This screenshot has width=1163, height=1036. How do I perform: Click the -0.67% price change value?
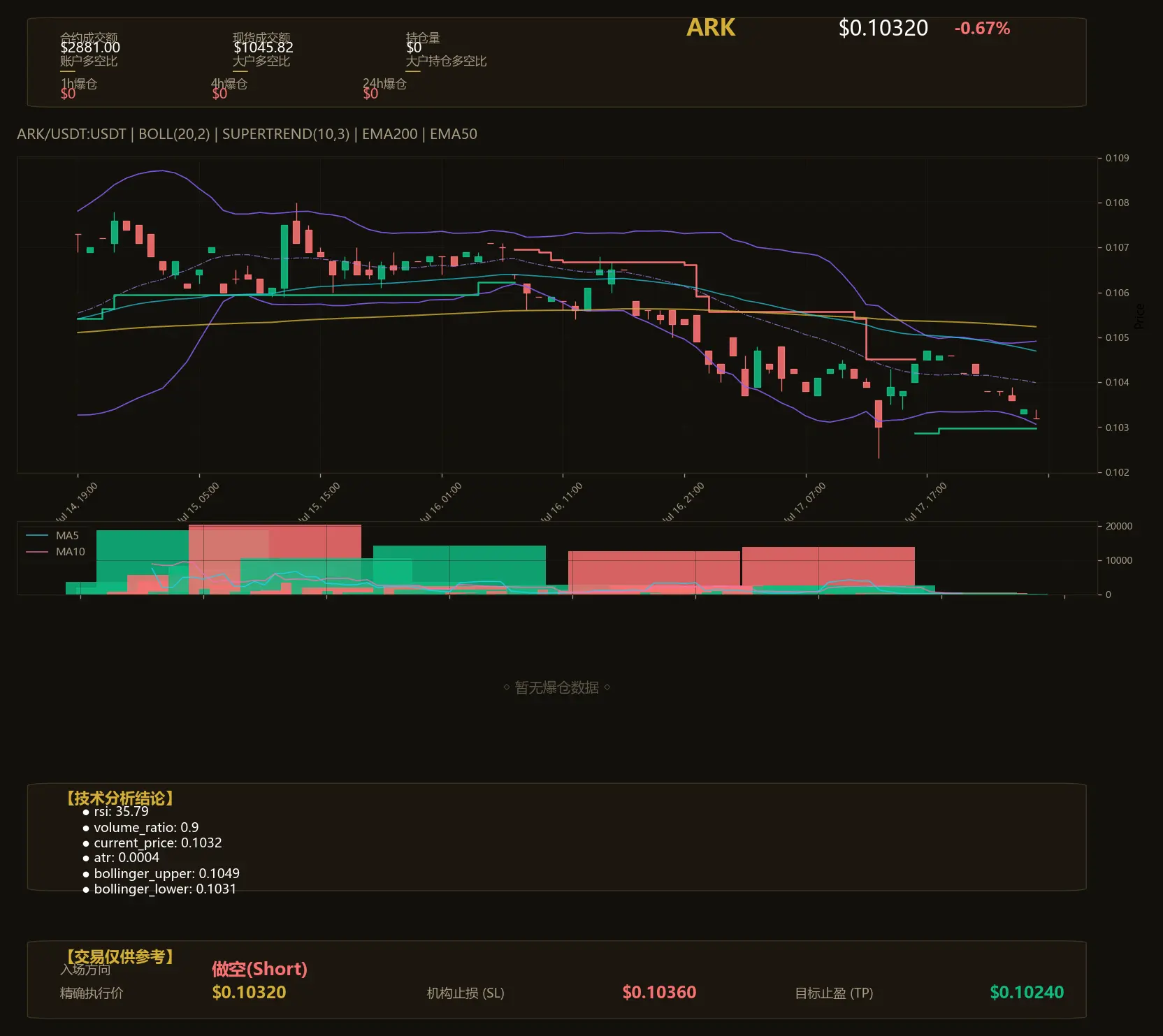[x=982, y=29]
